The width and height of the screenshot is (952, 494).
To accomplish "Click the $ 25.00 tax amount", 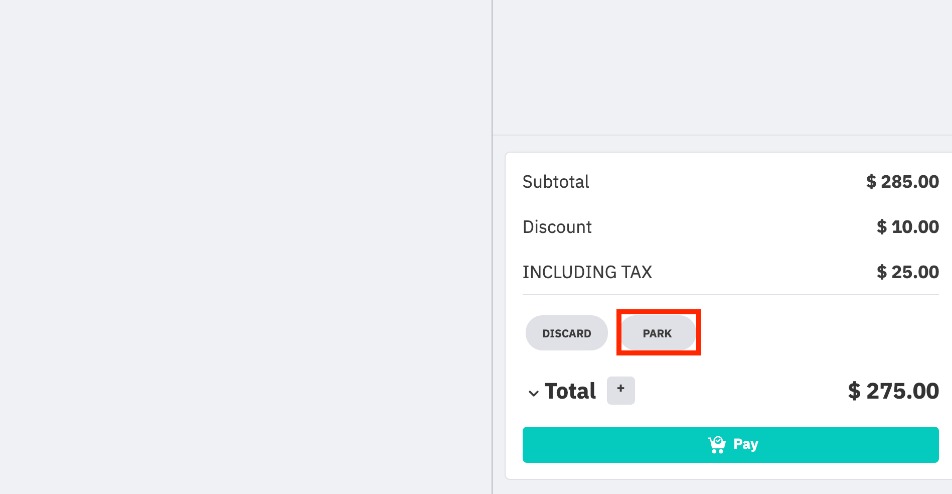I will [x=908, y=271].
